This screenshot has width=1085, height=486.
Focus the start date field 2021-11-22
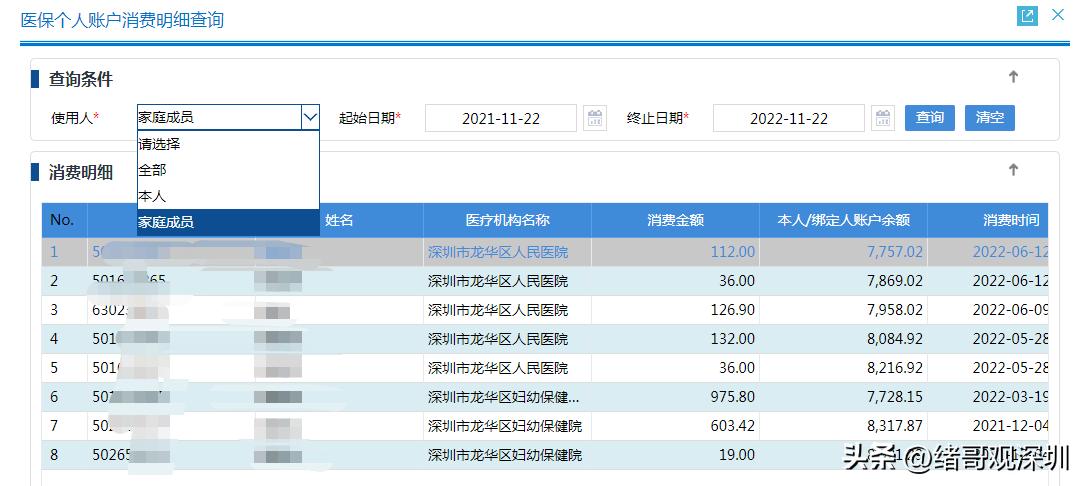click(500, 118)
